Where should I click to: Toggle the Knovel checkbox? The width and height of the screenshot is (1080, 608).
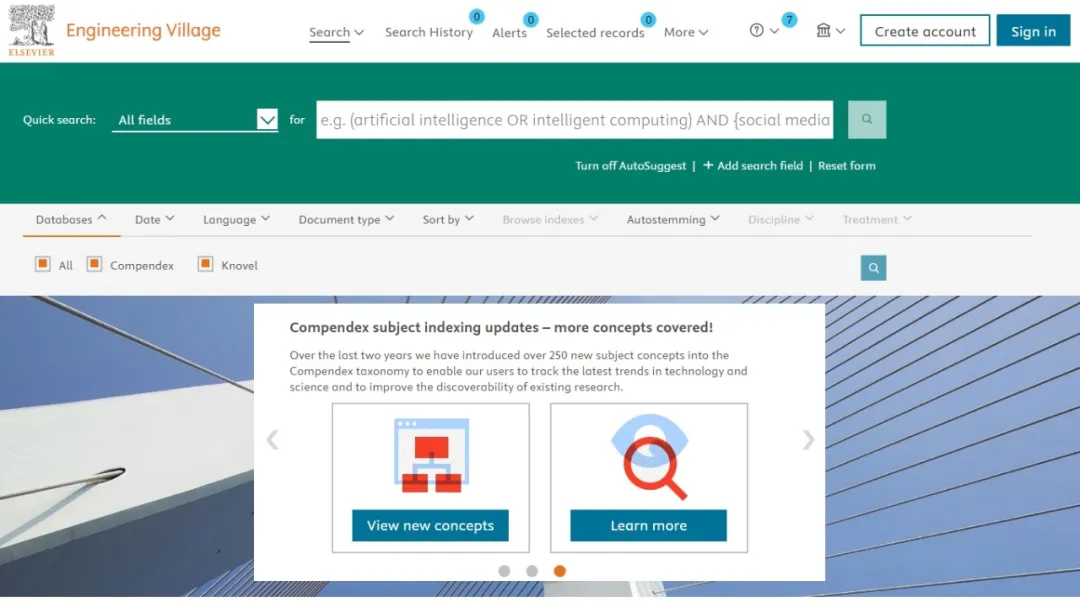[x=205, y=264]
